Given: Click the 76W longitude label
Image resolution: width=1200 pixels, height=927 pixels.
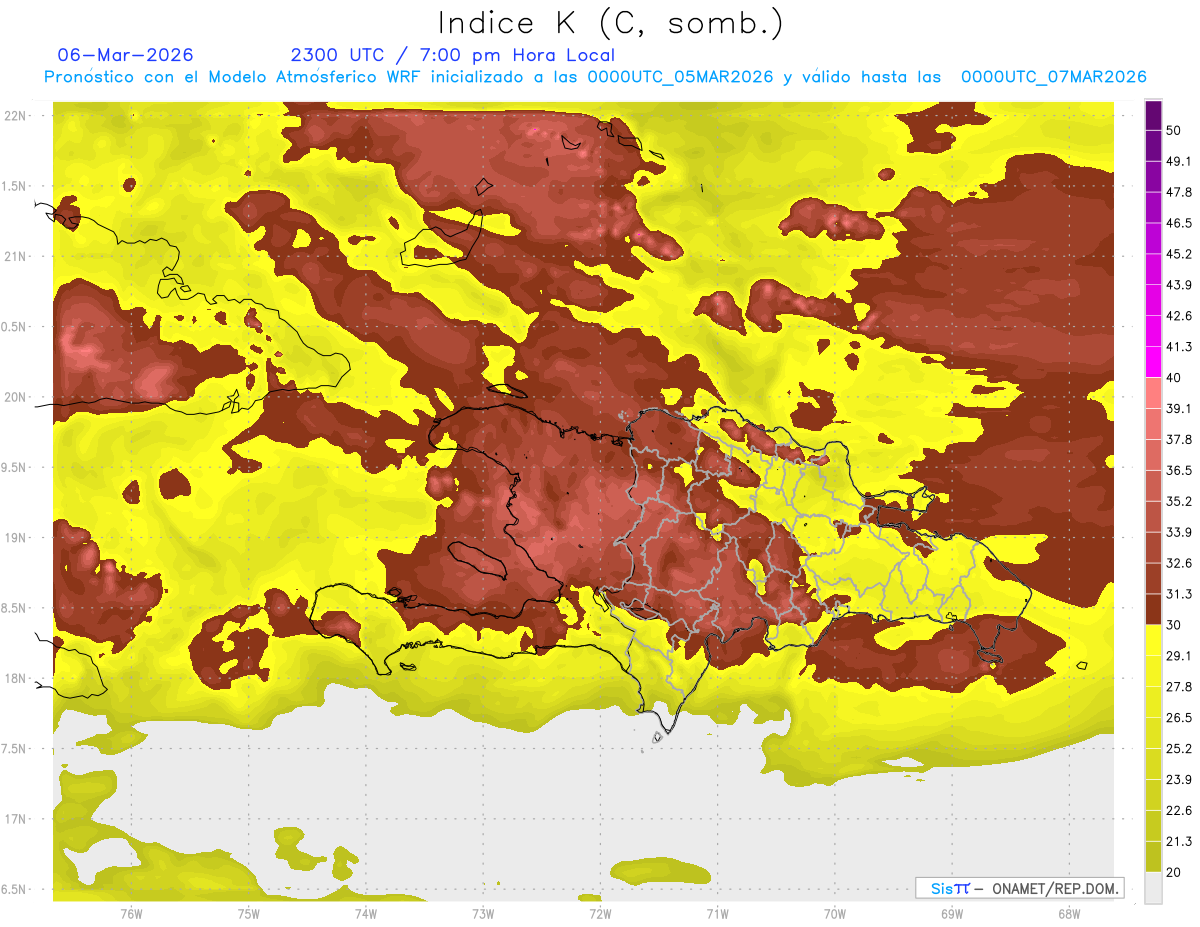Looking at the screenshot, I should pos(131,914).
